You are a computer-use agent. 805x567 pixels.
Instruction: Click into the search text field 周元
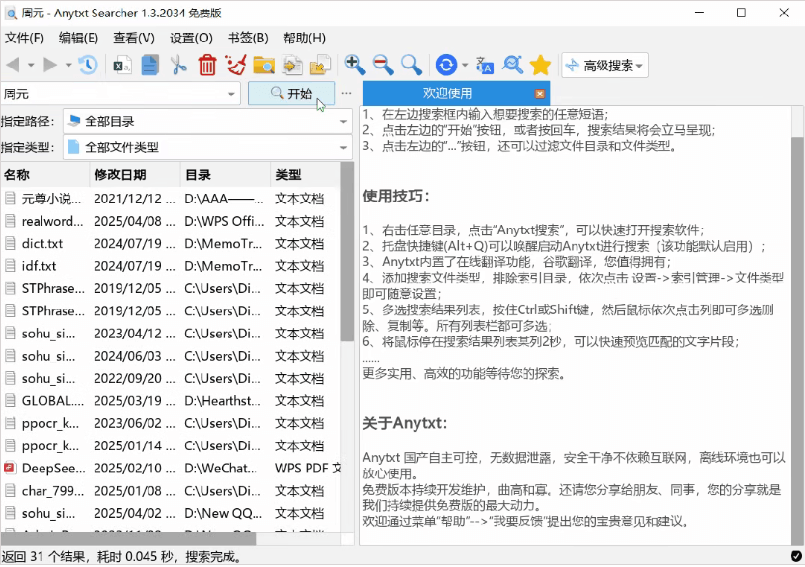pos(113,94)
